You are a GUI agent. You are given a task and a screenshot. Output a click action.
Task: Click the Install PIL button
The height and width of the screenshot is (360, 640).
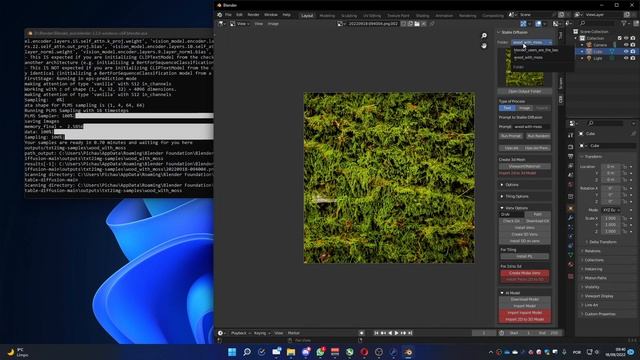(524, 256)
